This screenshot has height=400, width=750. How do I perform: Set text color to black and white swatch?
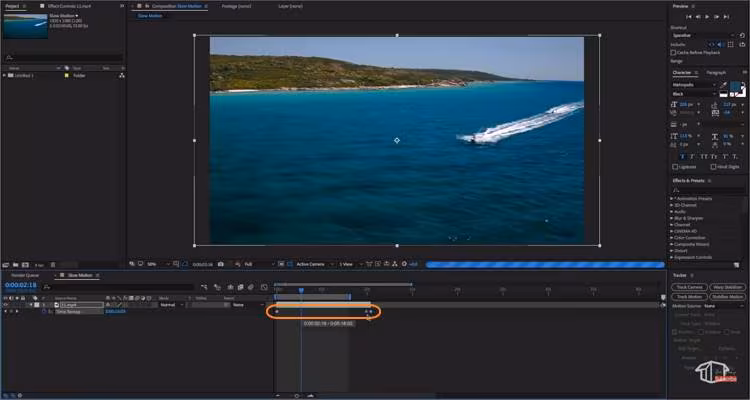click(x=724, y=94)
